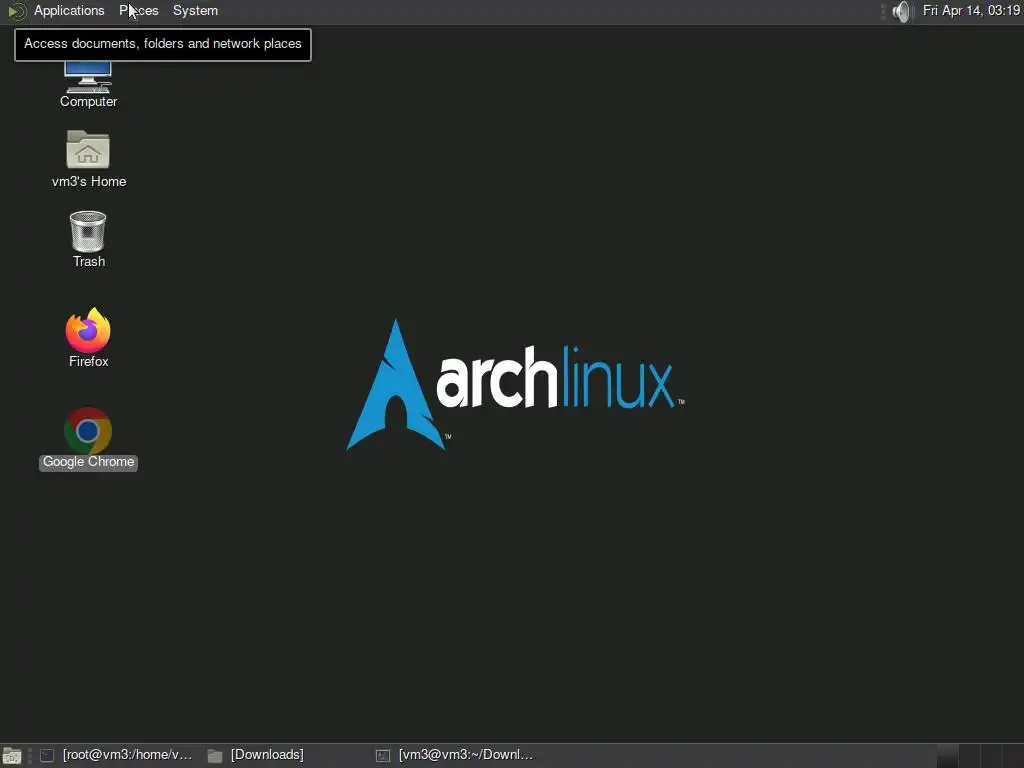Open the volume control speaker icon
1024x768 pixels.
(901, 11)
